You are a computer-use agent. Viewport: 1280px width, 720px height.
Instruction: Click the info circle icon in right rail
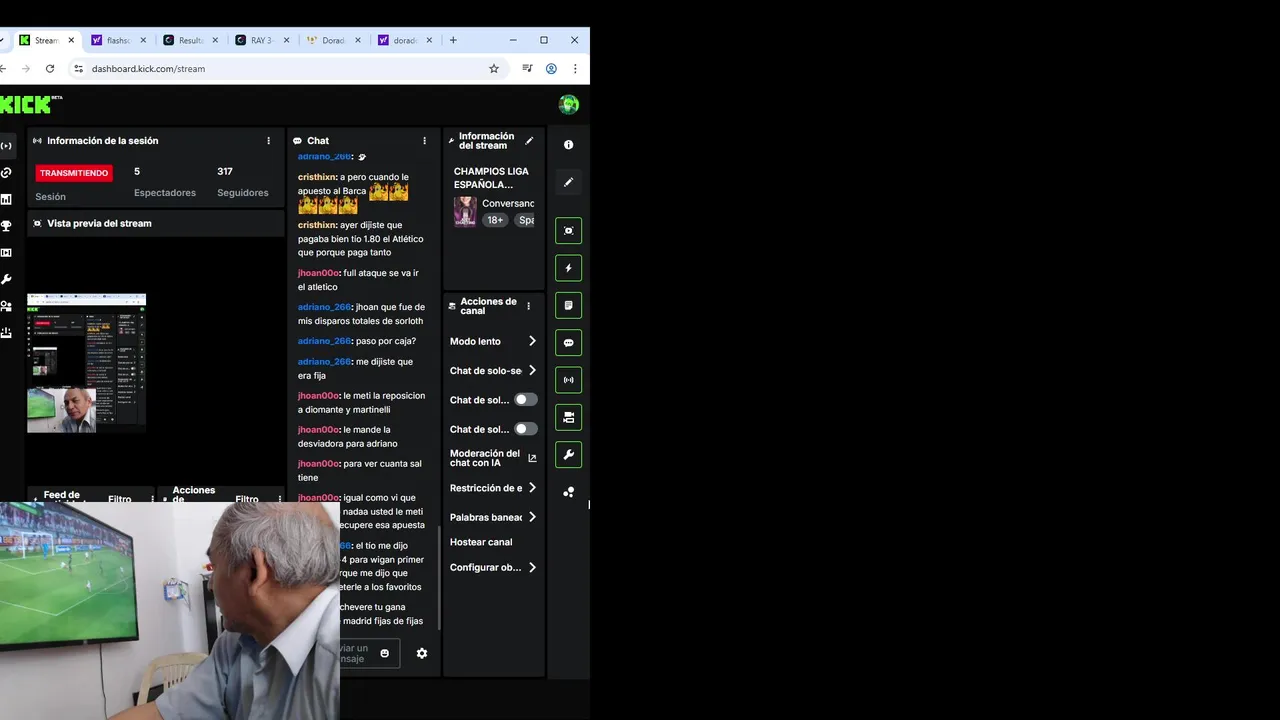point(568,145)
